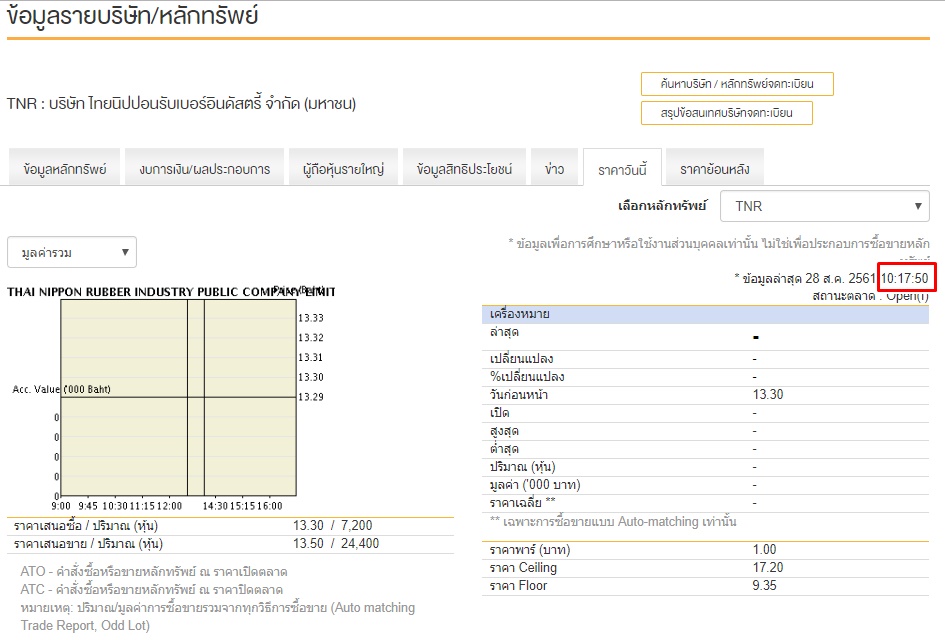The height and width of the screenshot is (640, 945).
Task: Select the ราคาวันนี้ tab
Action: click(623, 170)
